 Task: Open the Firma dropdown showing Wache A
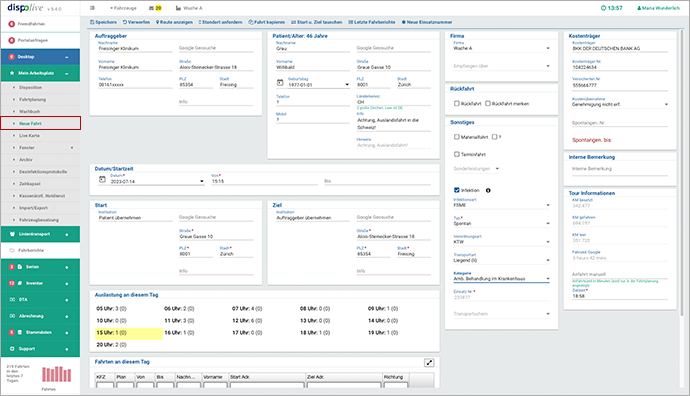click(502, 48)
